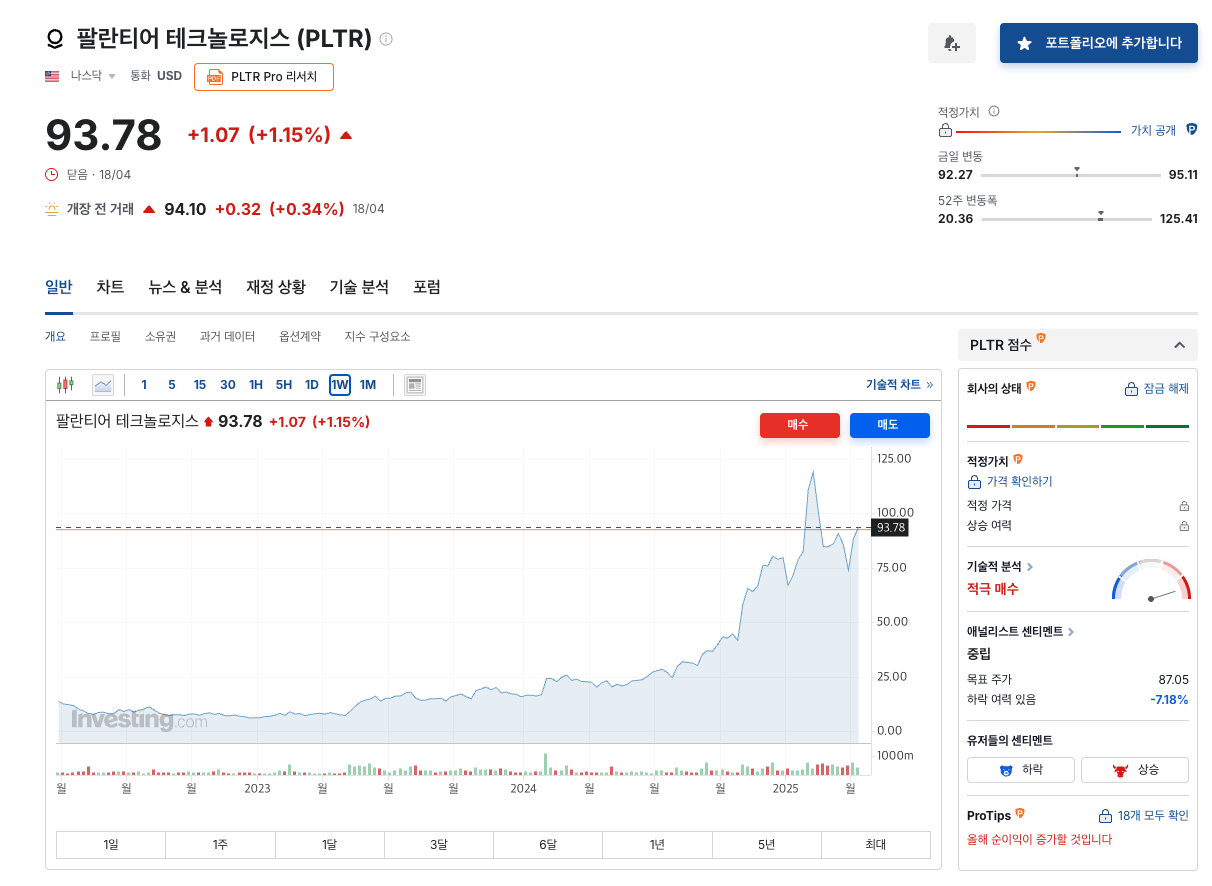This screenshot has width=1212, height=886.
Task: Click the Pro badge next to PLTR 점수
Action: click(x=1041, y=339)
